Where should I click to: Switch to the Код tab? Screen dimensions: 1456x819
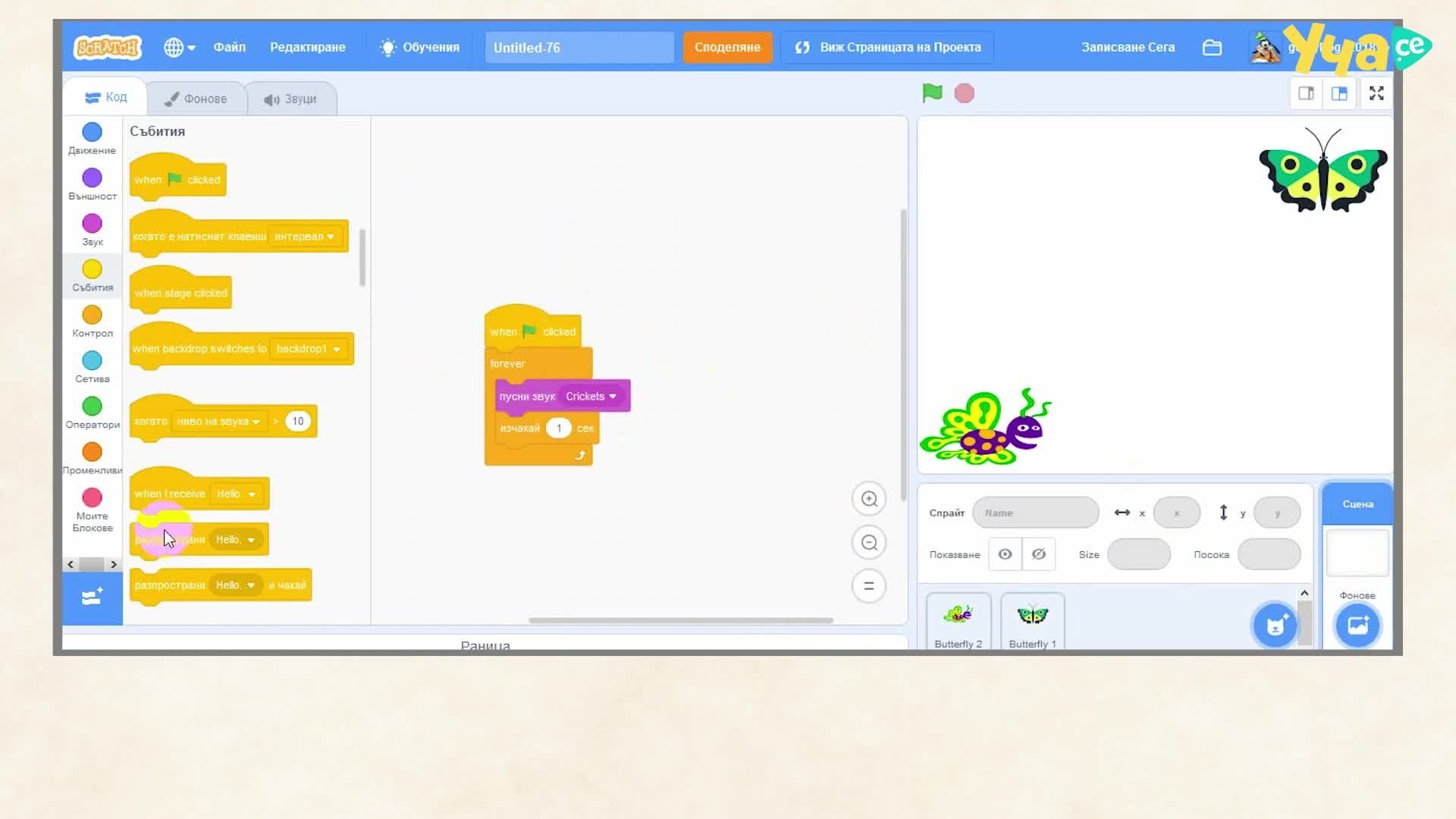(x=105, y=97)
